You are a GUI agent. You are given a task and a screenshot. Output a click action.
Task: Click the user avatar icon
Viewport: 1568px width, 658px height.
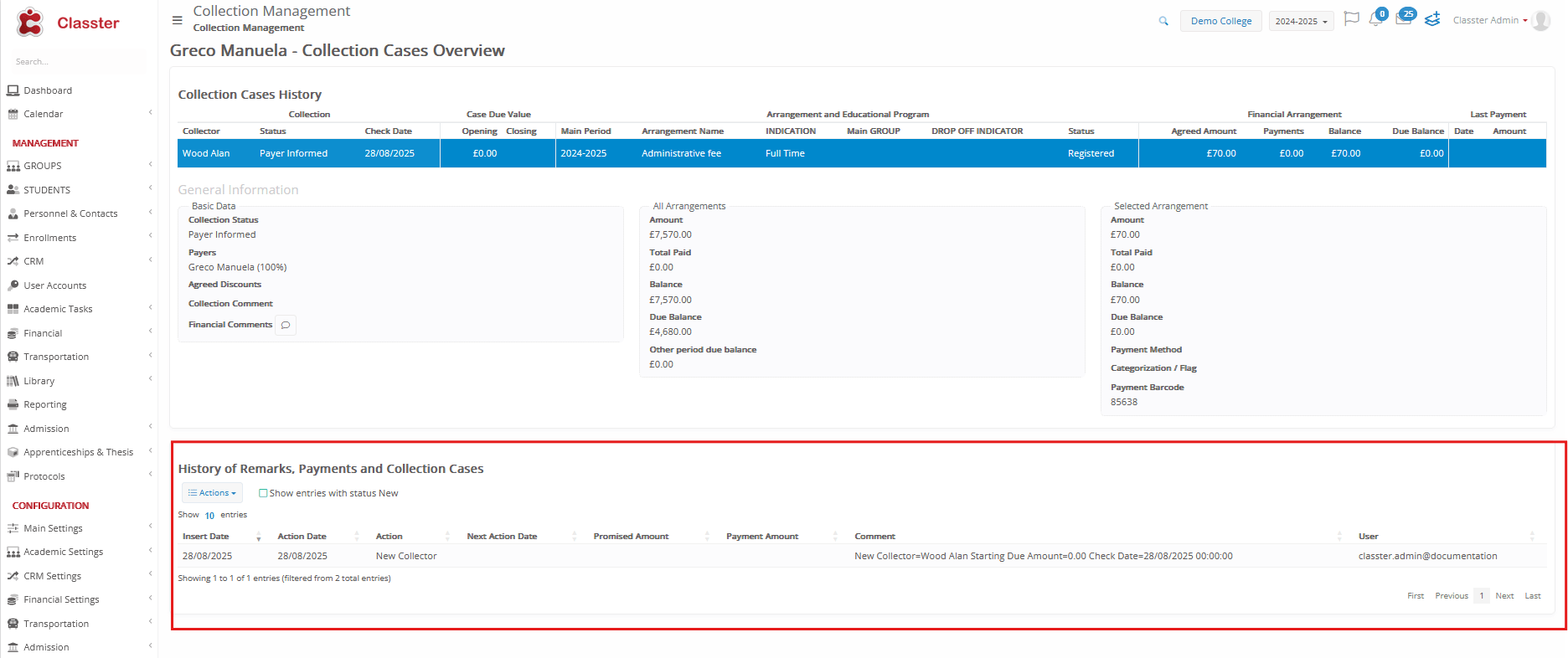[1541, 21]
